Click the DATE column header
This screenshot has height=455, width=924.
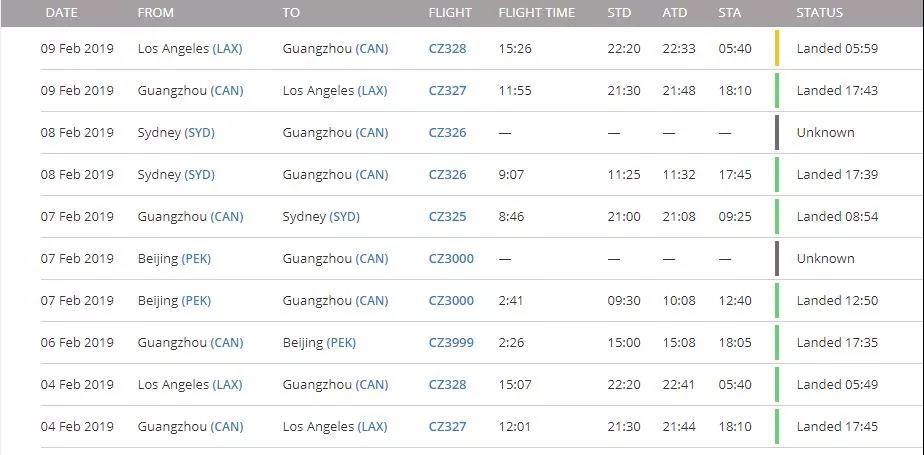coord(62,12)
